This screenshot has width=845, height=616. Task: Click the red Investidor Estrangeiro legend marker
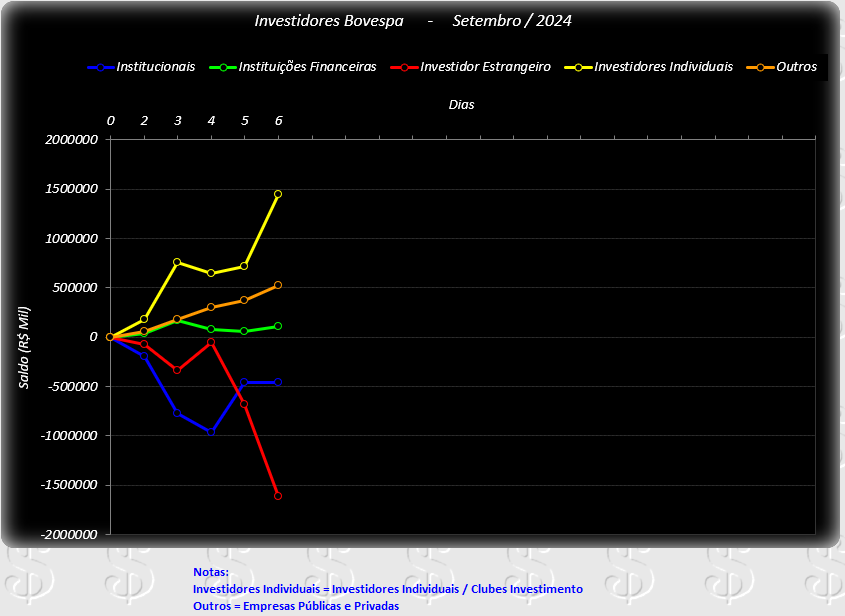point(405,67)
